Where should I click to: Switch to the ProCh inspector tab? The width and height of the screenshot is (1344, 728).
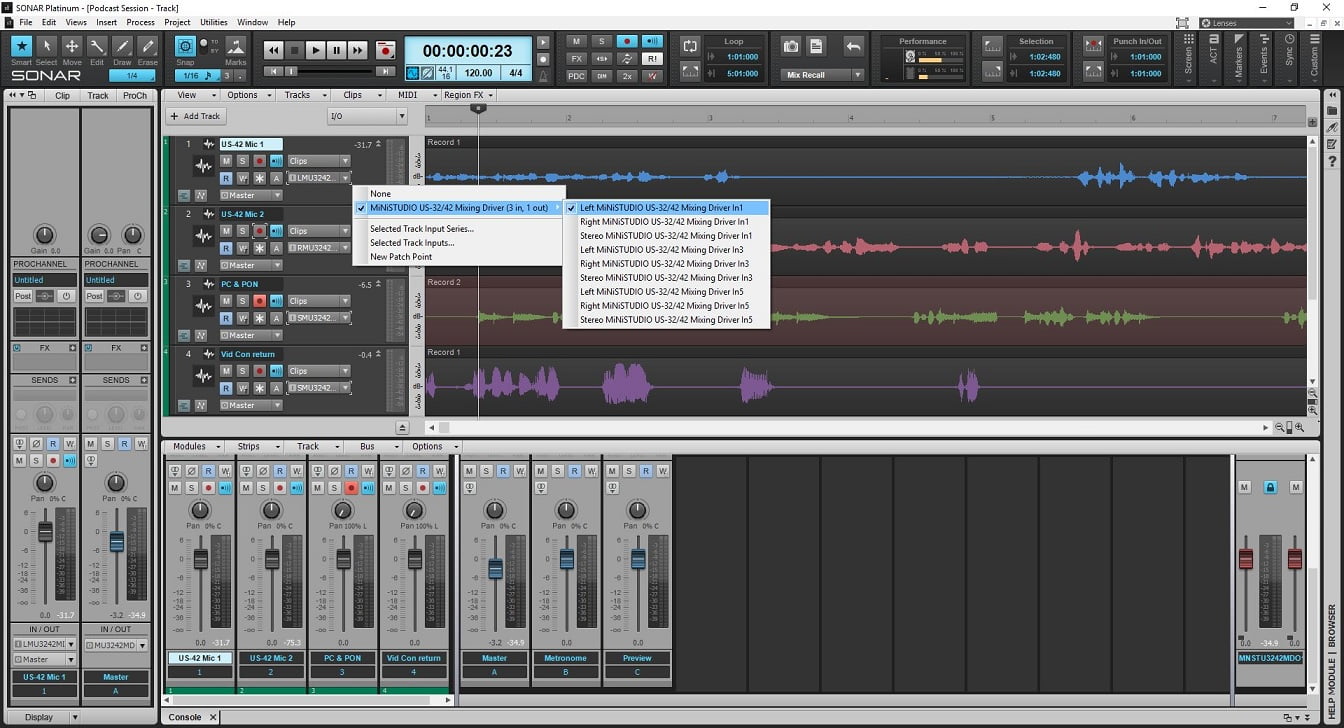tap(135, 96)
